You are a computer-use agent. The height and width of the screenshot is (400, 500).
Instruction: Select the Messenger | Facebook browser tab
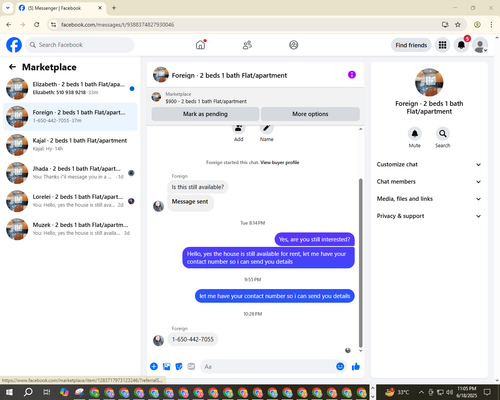60,8
